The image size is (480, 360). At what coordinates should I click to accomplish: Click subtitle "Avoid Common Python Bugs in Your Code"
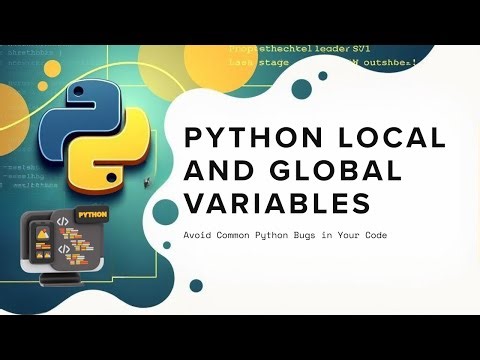pos(285,235)
